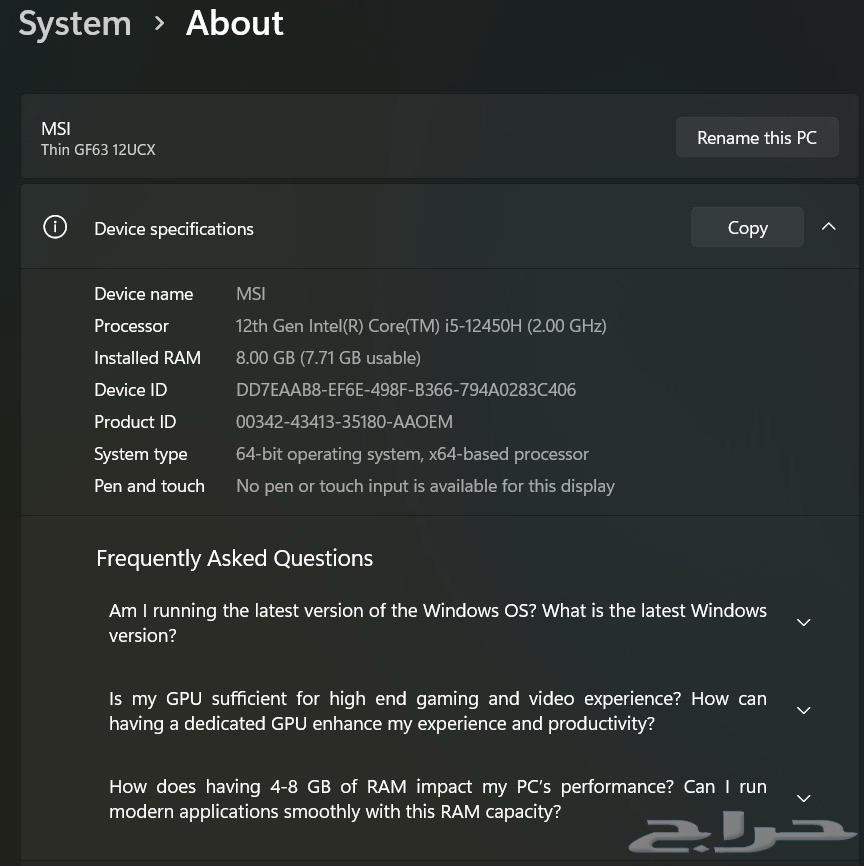Screen dimensions: 864x866
Task: Click the info icon beside Device specifications
Action: (55, 227)
